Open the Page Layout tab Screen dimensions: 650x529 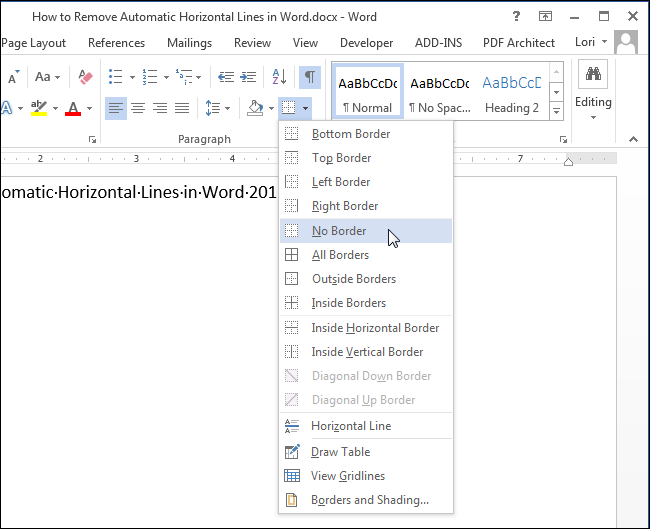pos(34,43)
